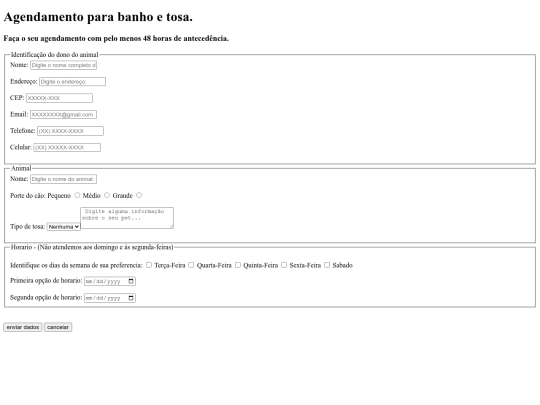This screenshot has height=405, width=540.
Task: Click the 'Animal' fieldset legend
Action: [21, 168]
